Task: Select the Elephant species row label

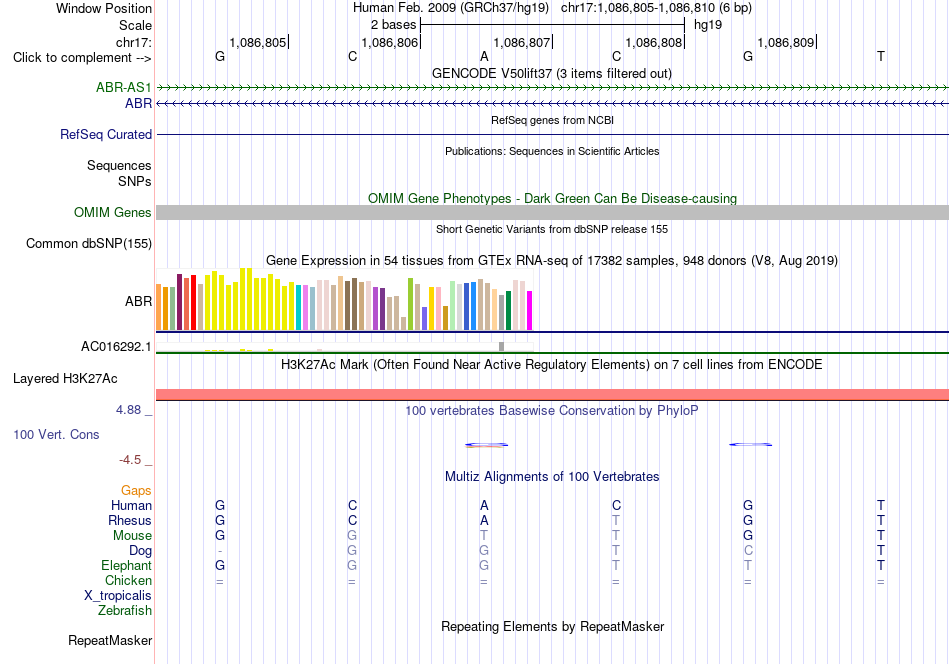Action: pos(127,565)
